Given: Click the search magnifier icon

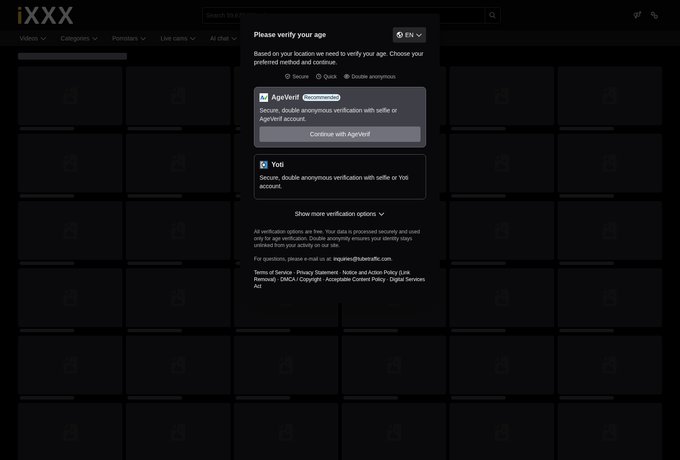Looking at the screenshot, I should pos(492,15).
